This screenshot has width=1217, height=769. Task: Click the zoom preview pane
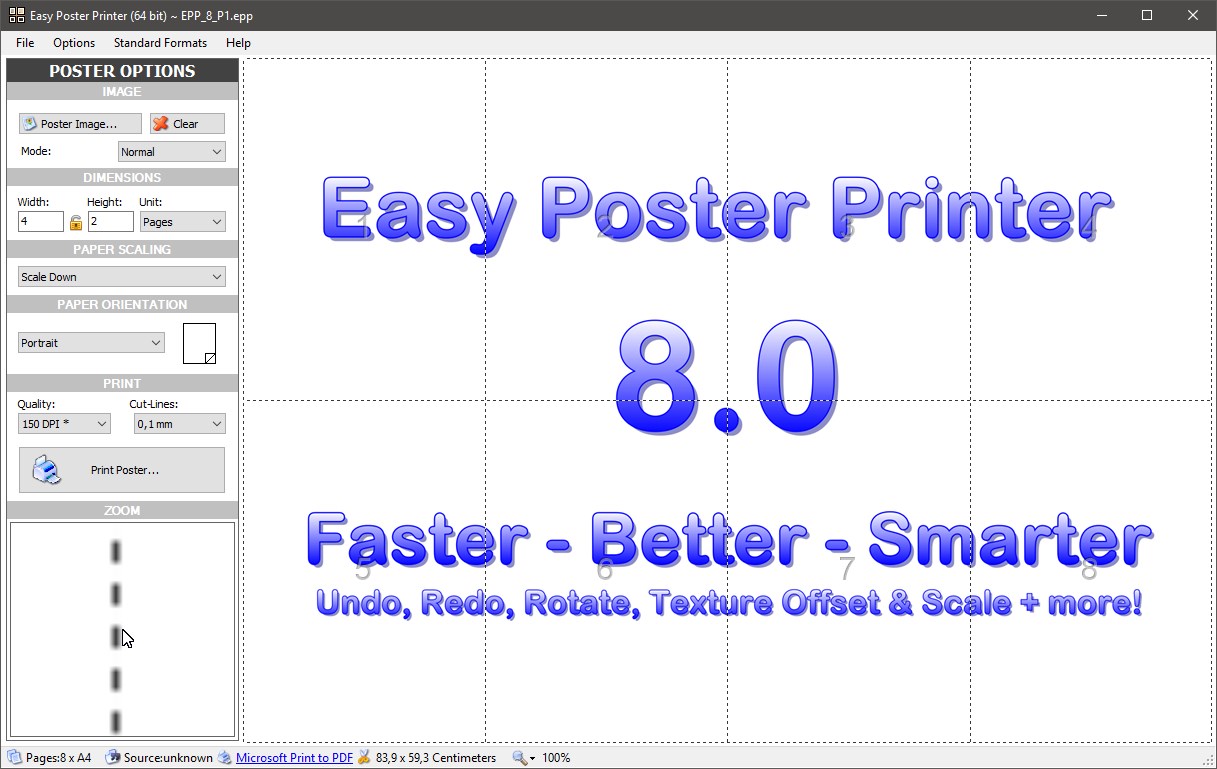tap(123, 630)
